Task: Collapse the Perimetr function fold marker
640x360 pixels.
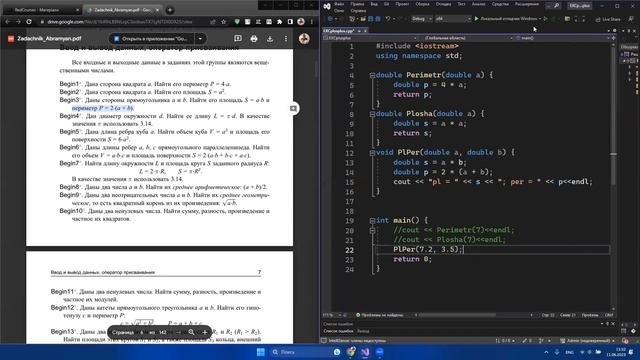Action: tap(372, 75)
